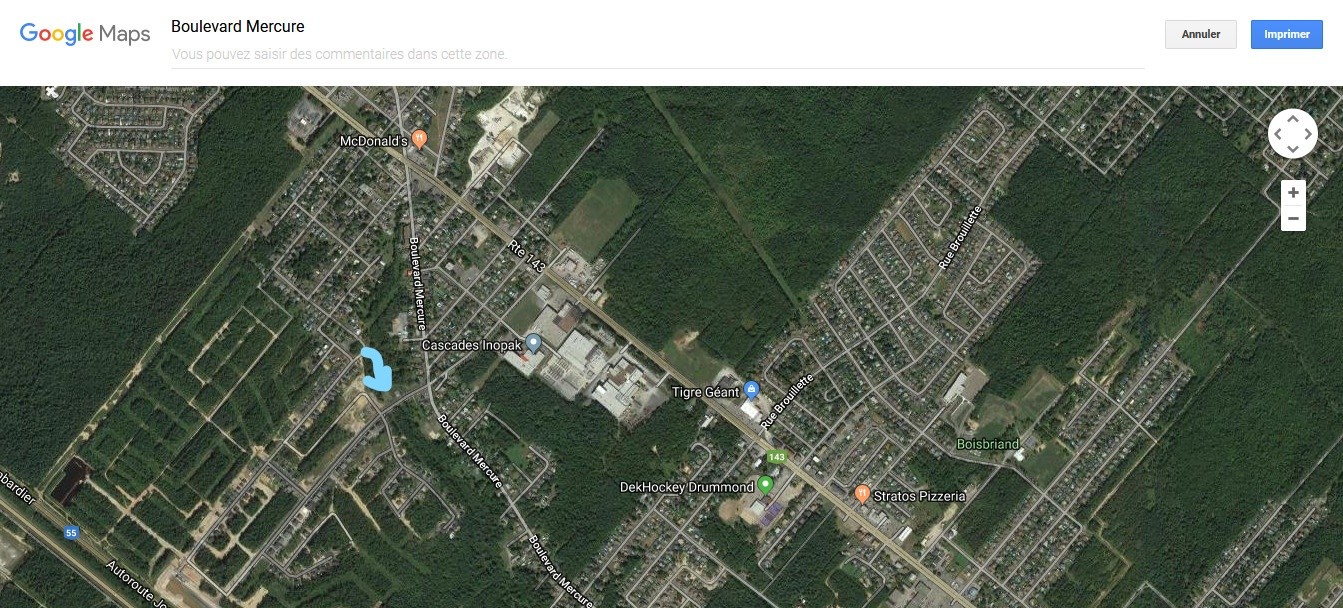Click the Autoroute 55 highway shield
1343x608 pixels.
[70, 533]
